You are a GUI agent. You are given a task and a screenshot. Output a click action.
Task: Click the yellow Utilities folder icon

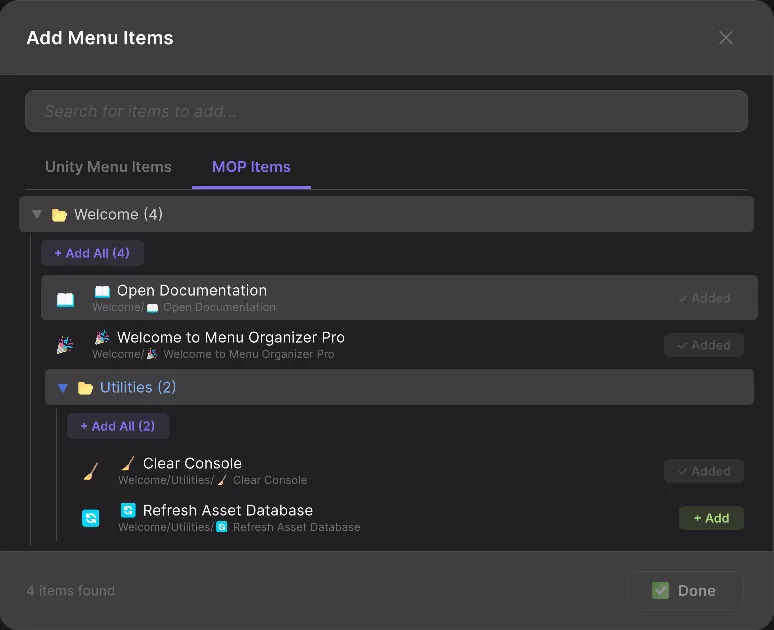(x=85, y=388)
